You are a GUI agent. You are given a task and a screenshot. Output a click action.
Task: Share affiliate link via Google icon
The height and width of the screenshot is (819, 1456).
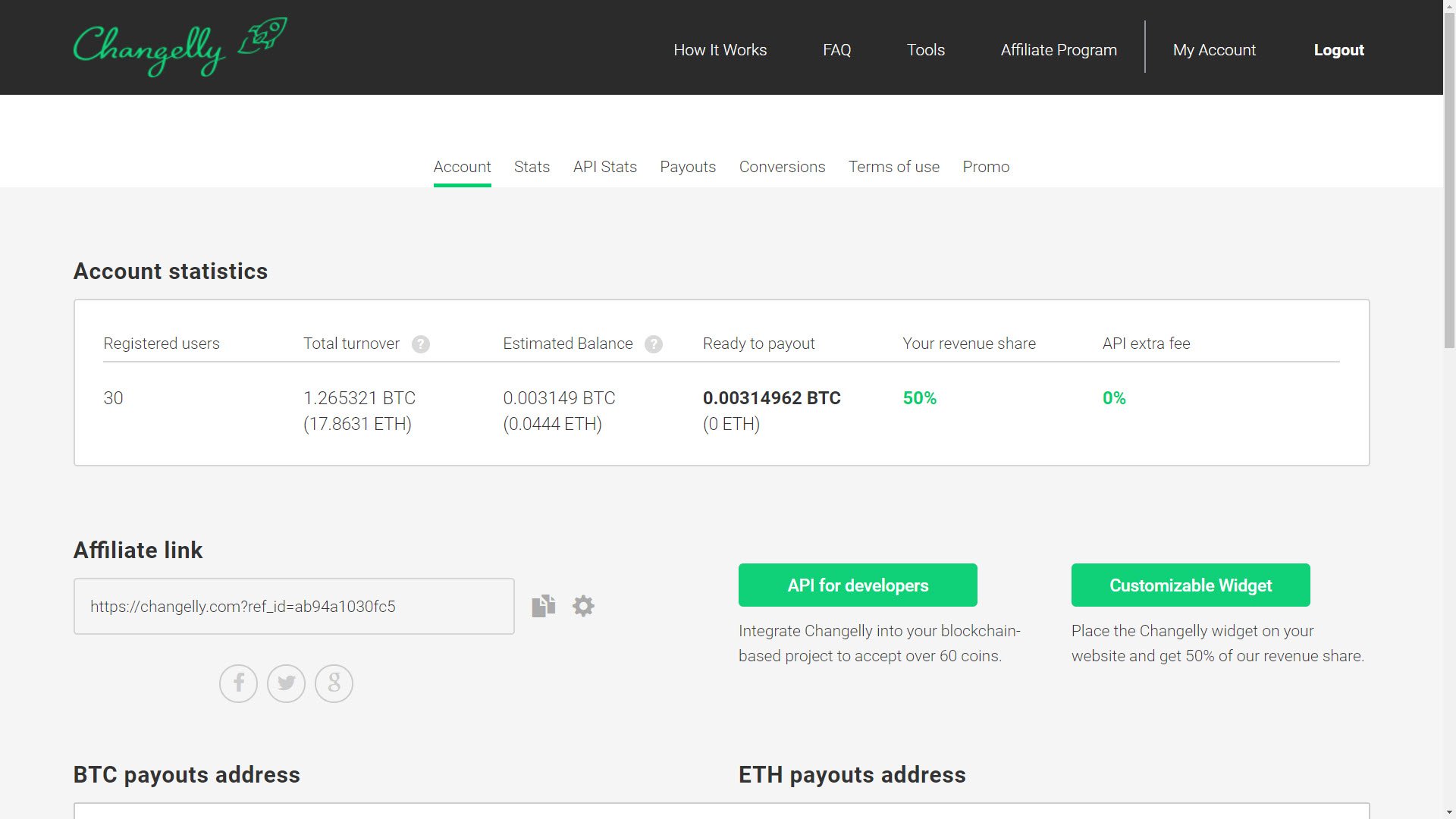tap(334, 683)
